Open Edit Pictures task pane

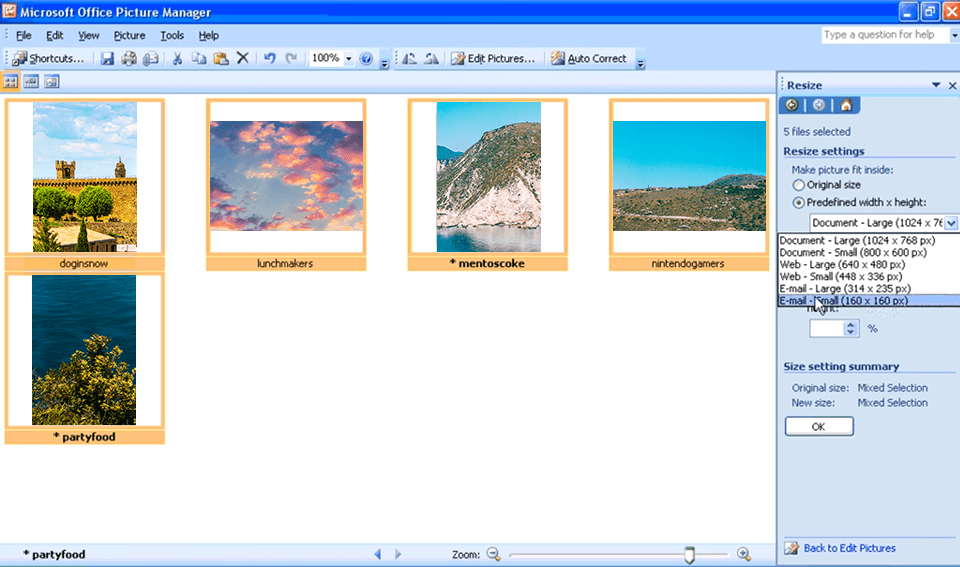[493, 58]
